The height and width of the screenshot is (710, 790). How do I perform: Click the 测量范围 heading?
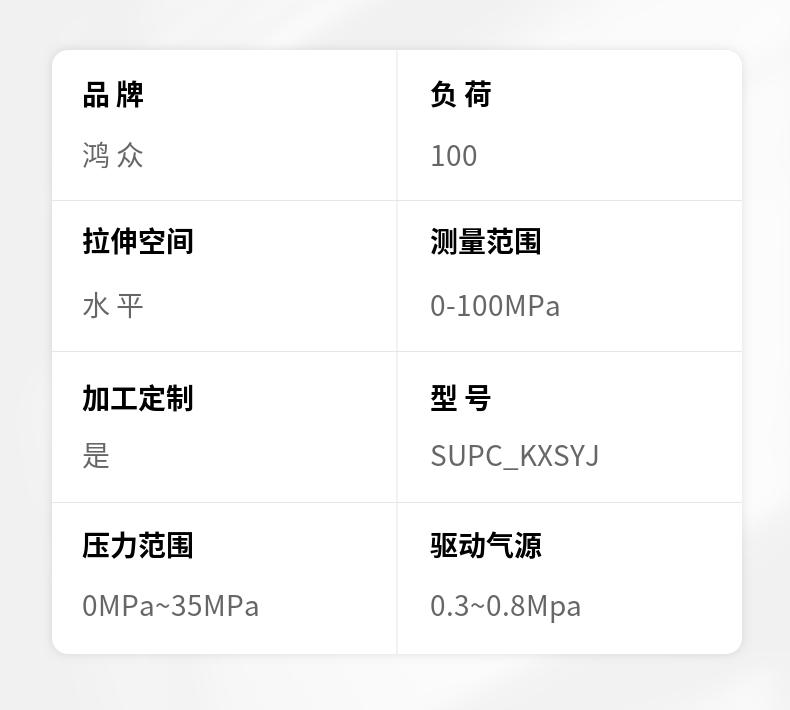(486, 241)
